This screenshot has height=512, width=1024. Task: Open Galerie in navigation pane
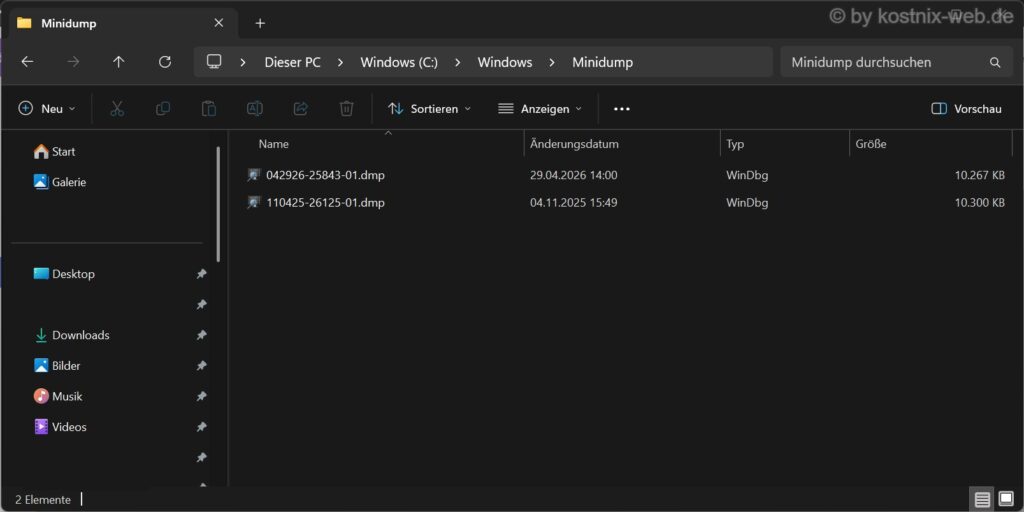[59, 182]
